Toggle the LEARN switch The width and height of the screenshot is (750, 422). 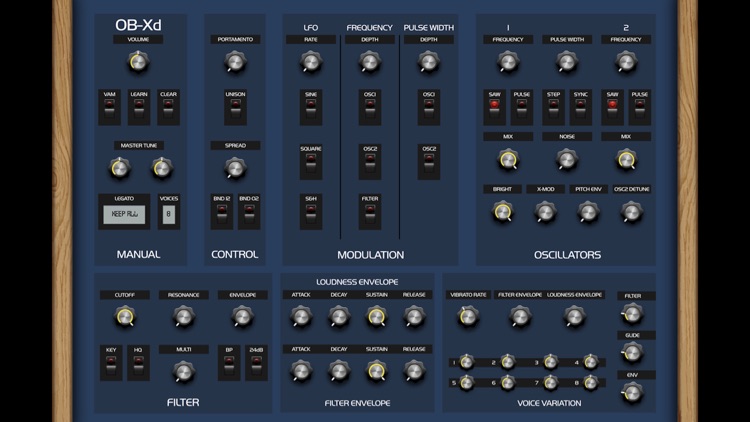click(x=139, y=109)
